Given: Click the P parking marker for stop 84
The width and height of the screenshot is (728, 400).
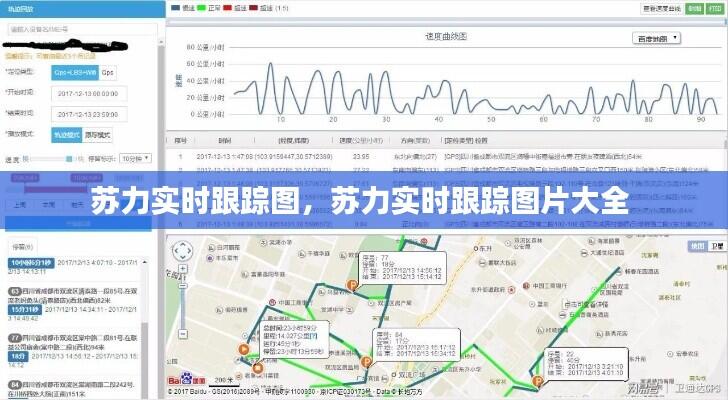Looking at the screenshot, I should 366,362.
